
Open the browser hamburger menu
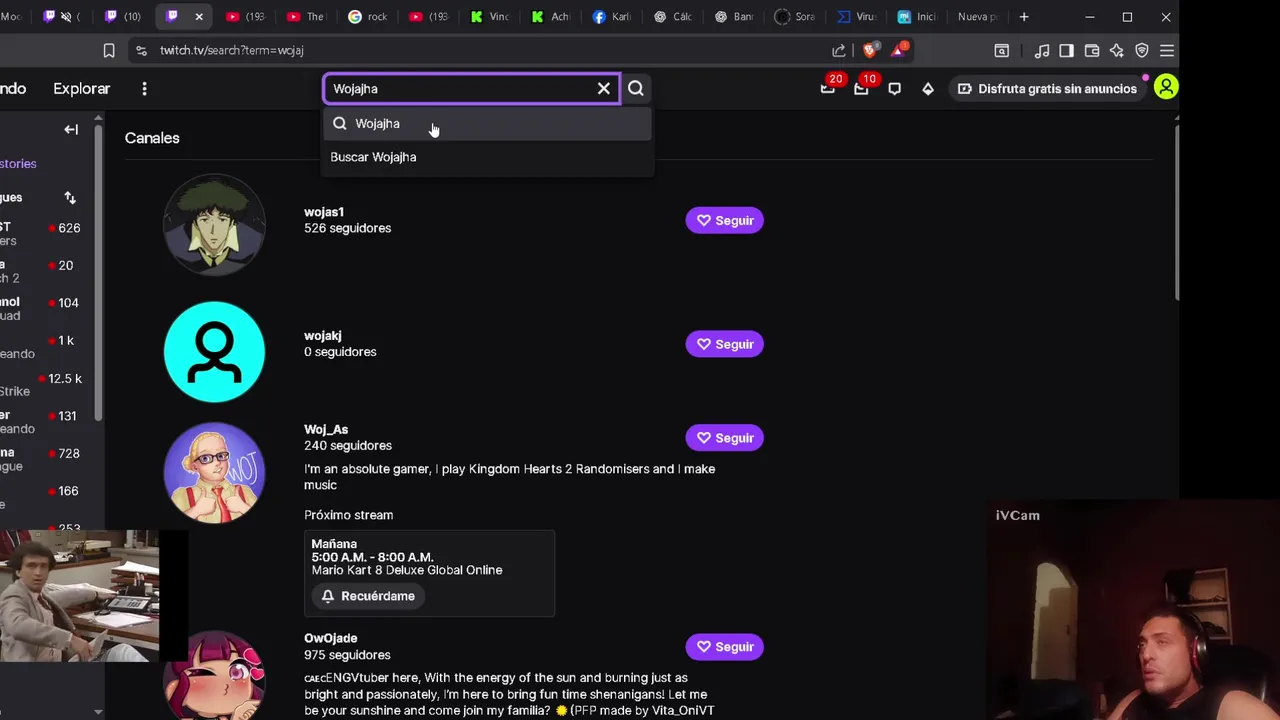pyautogui.click(x=1167, y=50)
